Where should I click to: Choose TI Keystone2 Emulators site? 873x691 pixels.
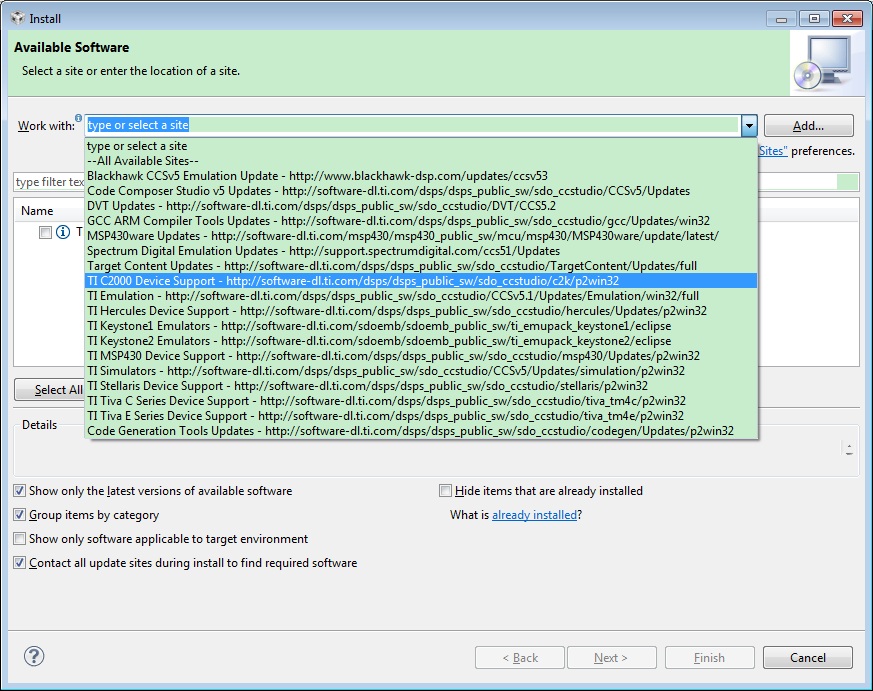point(421,341)
